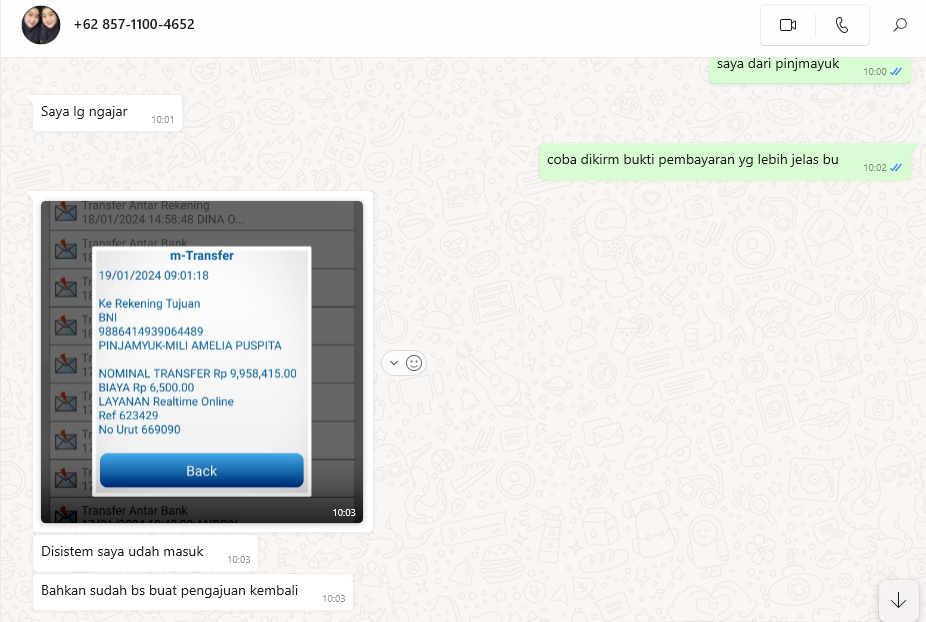The image size is (926, 622).
Task: Select the message 'coba dikirm bukti pembayaran yg lebih jelas bu'
Action: pos(725,161)
